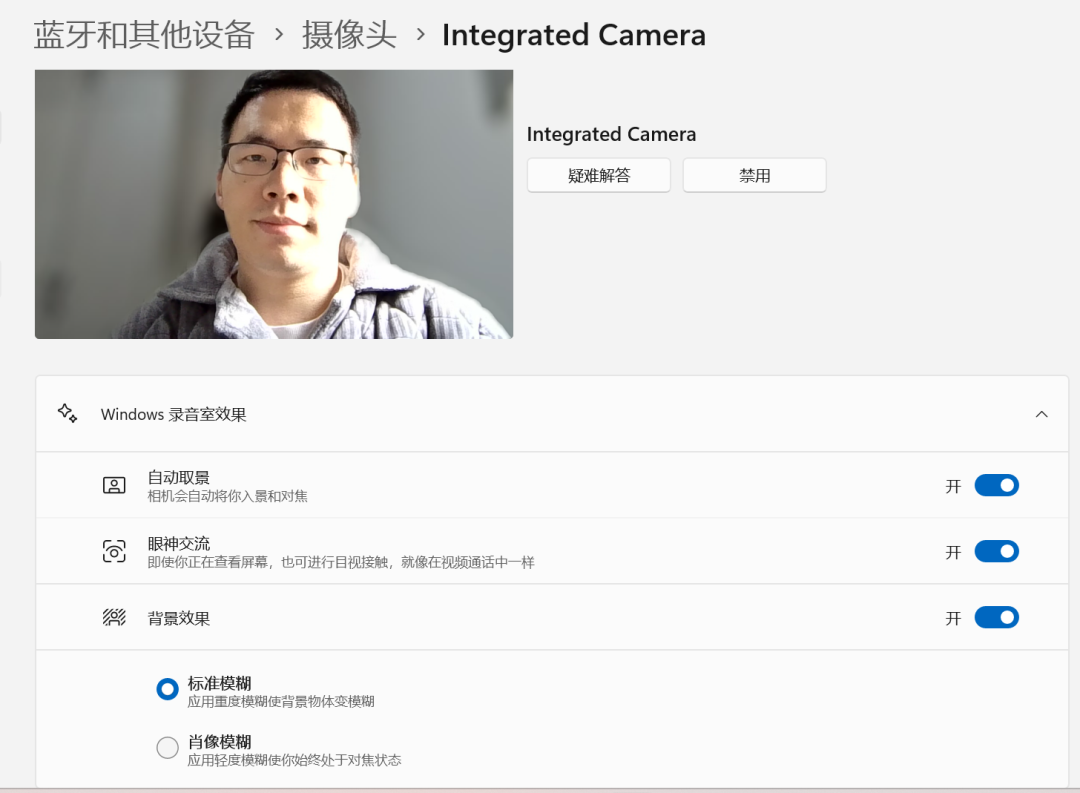Click the Windows 录音室效果 sparkle icon
Viewport: 1080px width, 793px height.
pos(68,413)
